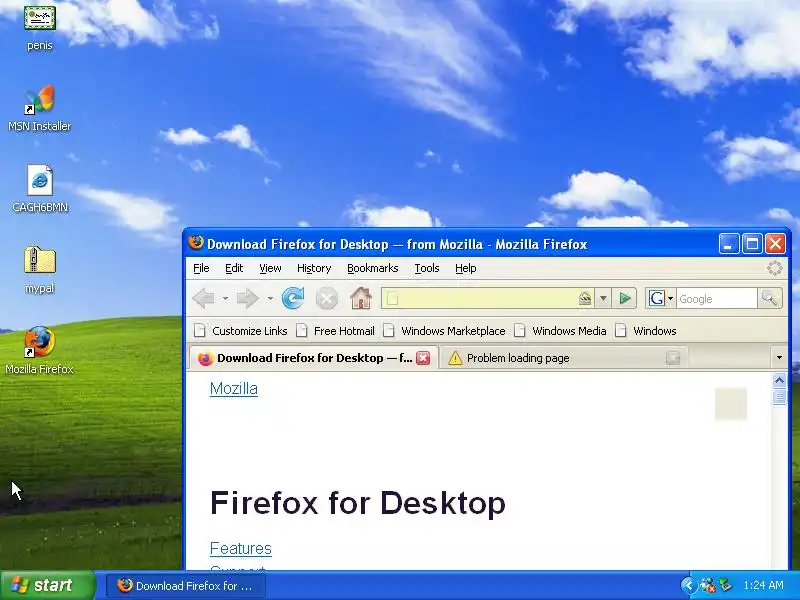This screenshot has width=800, height=600.
Task: Open the list all tabs dropdown
Action: pos(779,358)
